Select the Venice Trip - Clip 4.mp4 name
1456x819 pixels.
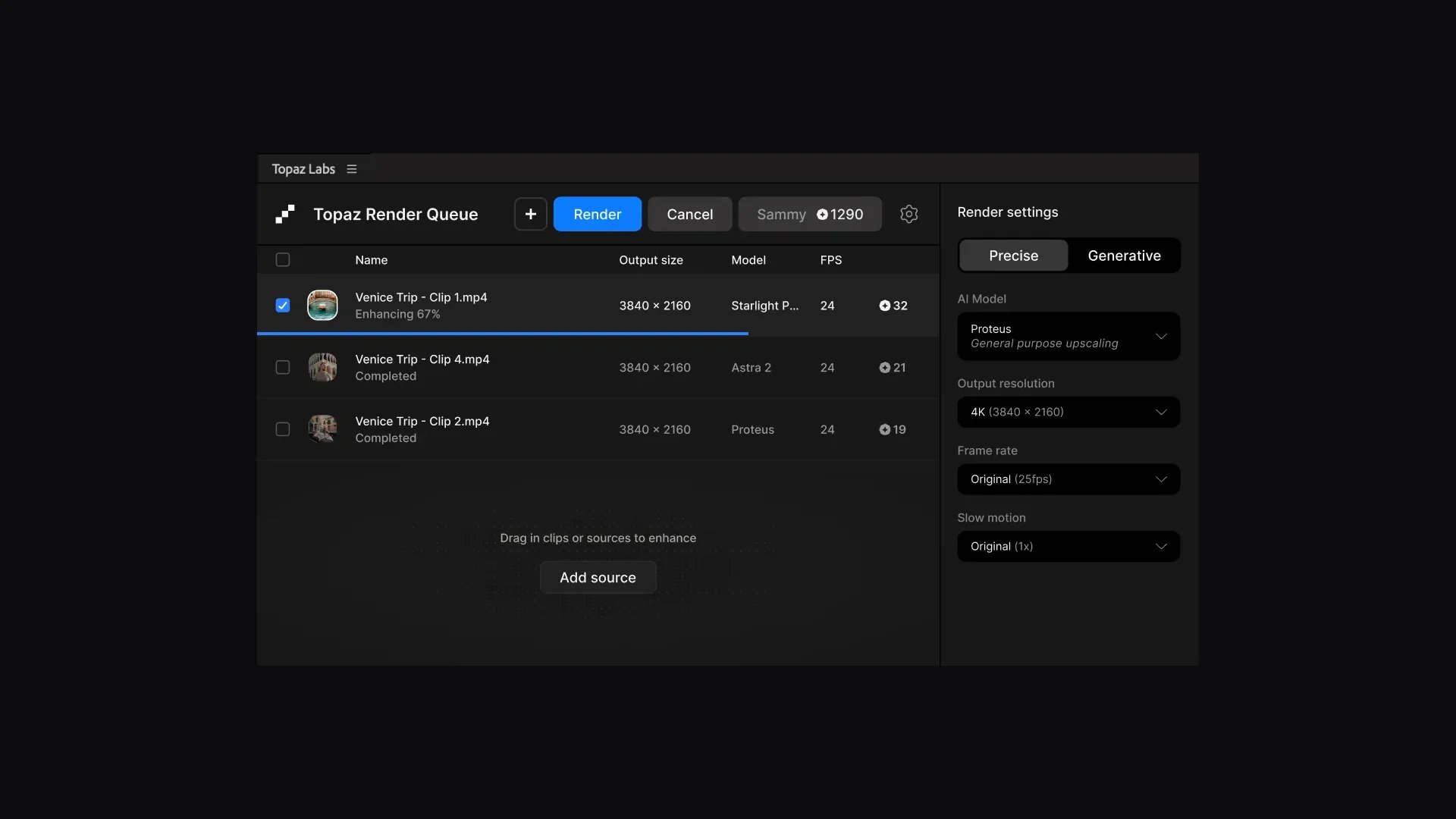click(422, 359)
